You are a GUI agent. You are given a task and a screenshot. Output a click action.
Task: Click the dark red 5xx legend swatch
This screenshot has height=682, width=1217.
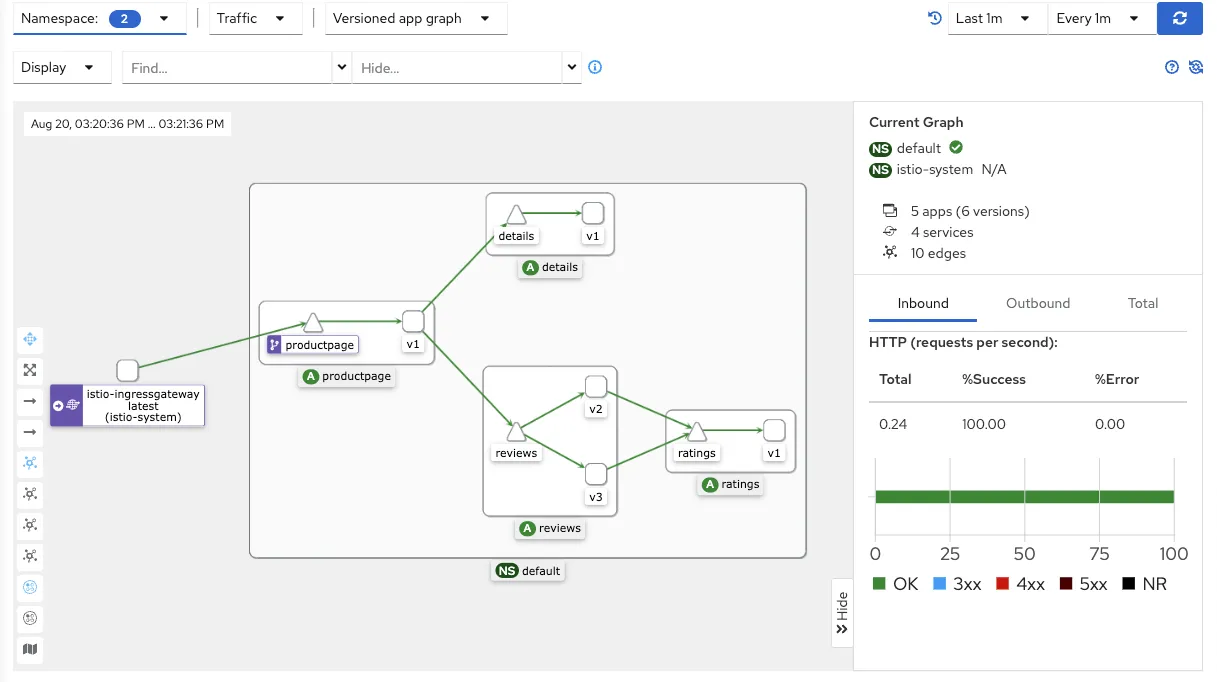click(1066, 584)
